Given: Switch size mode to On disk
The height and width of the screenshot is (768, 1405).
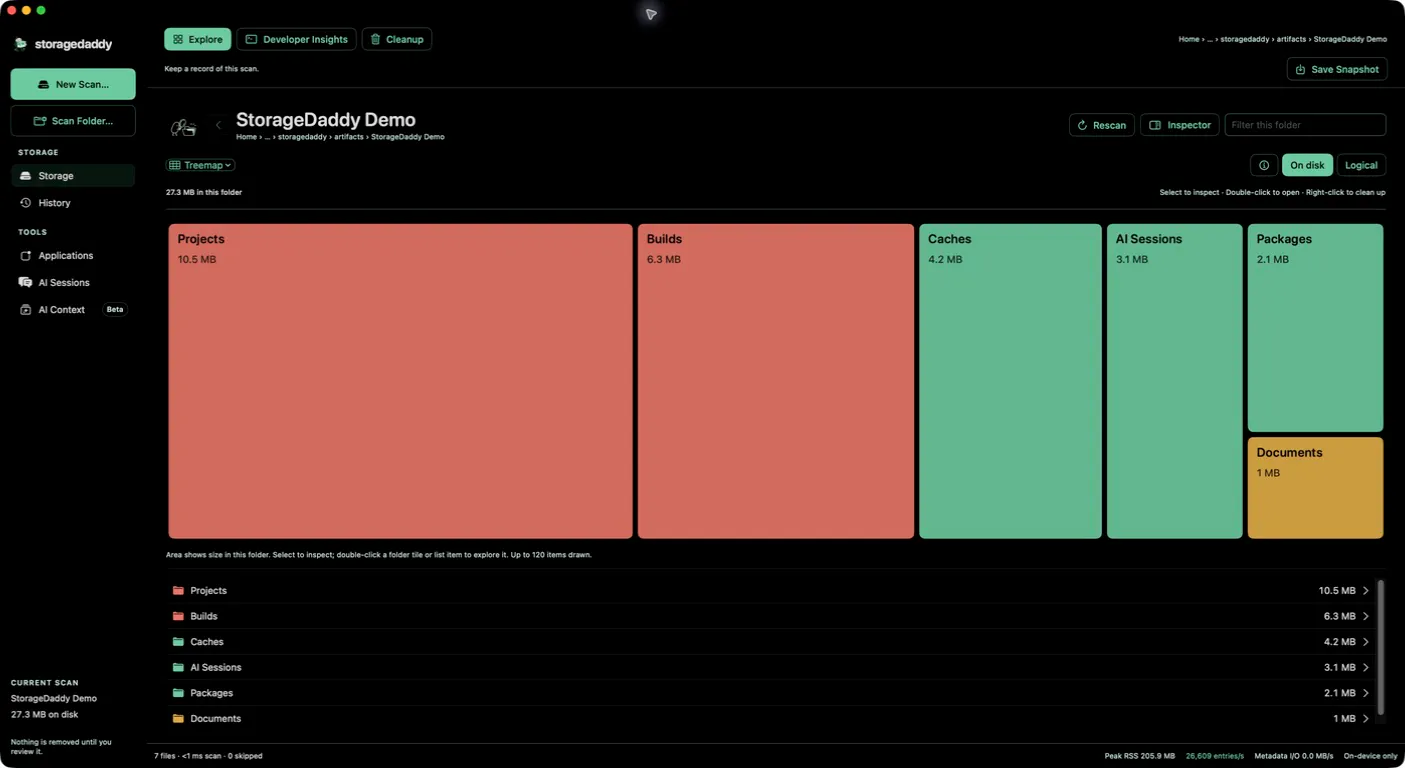Looking at the screenshot, I should (x=1307, y=165).
